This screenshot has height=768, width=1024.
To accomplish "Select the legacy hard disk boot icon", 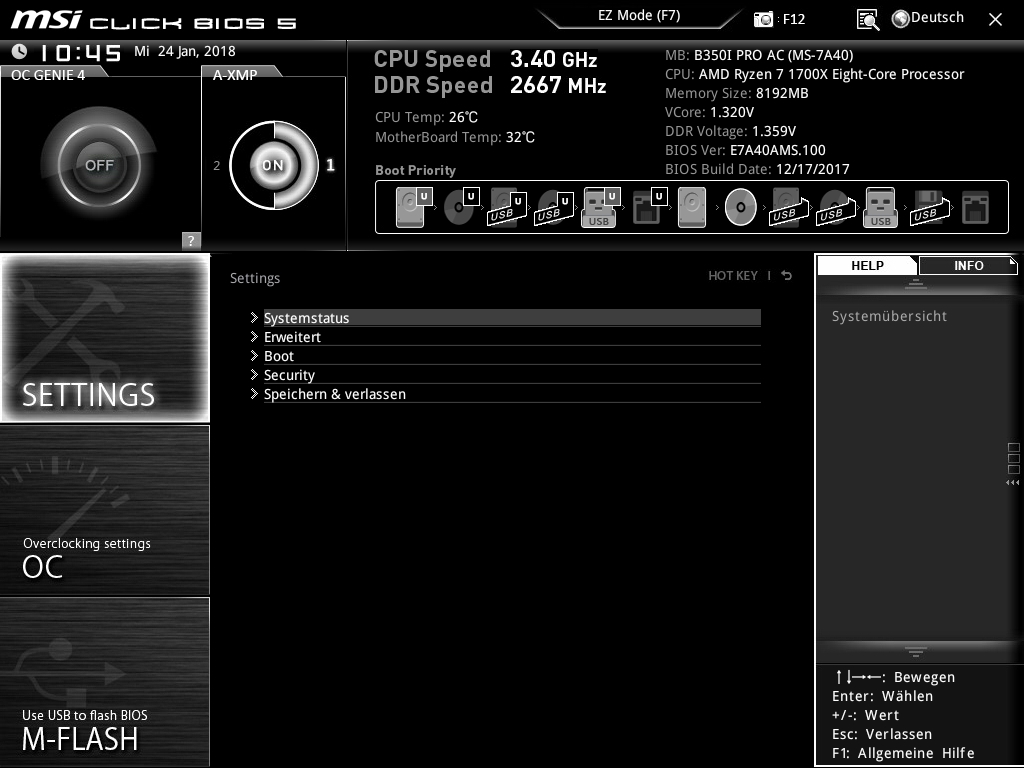I will click(692, 207).
